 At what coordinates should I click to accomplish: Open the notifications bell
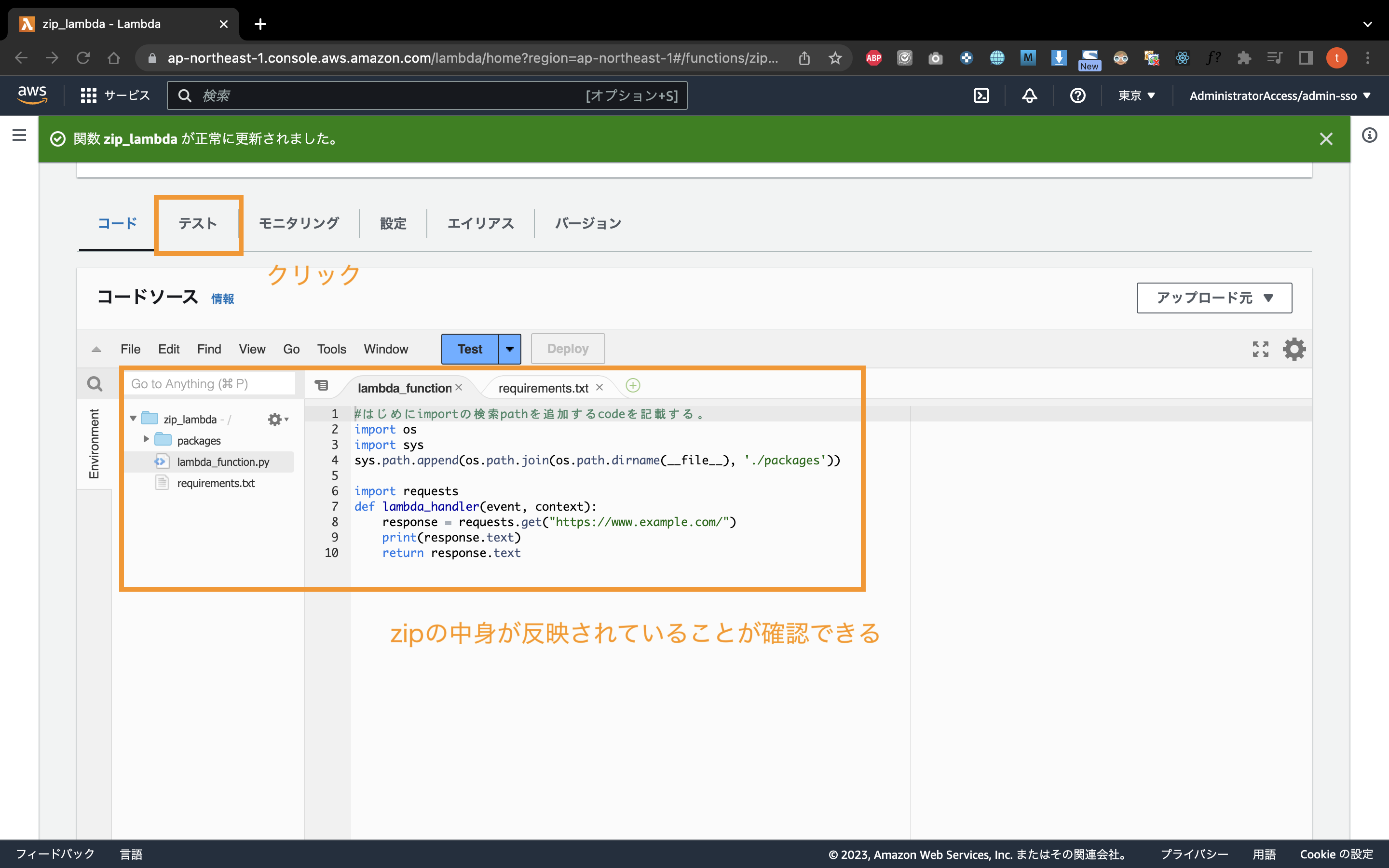1029,95
